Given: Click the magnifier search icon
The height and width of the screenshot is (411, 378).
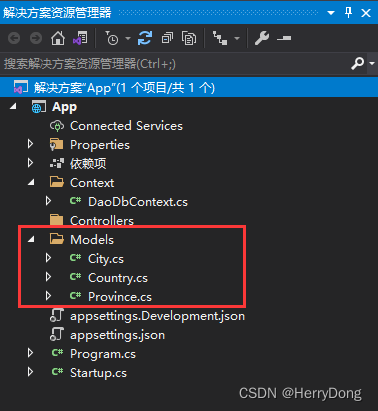Looking at the screenshot, I should [357, 63].
